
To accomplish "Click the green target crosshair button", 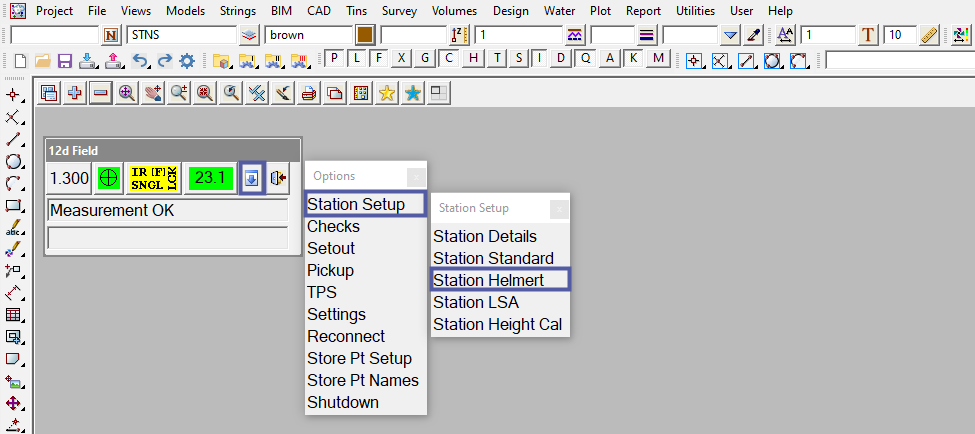I will [x=109, y=178].
